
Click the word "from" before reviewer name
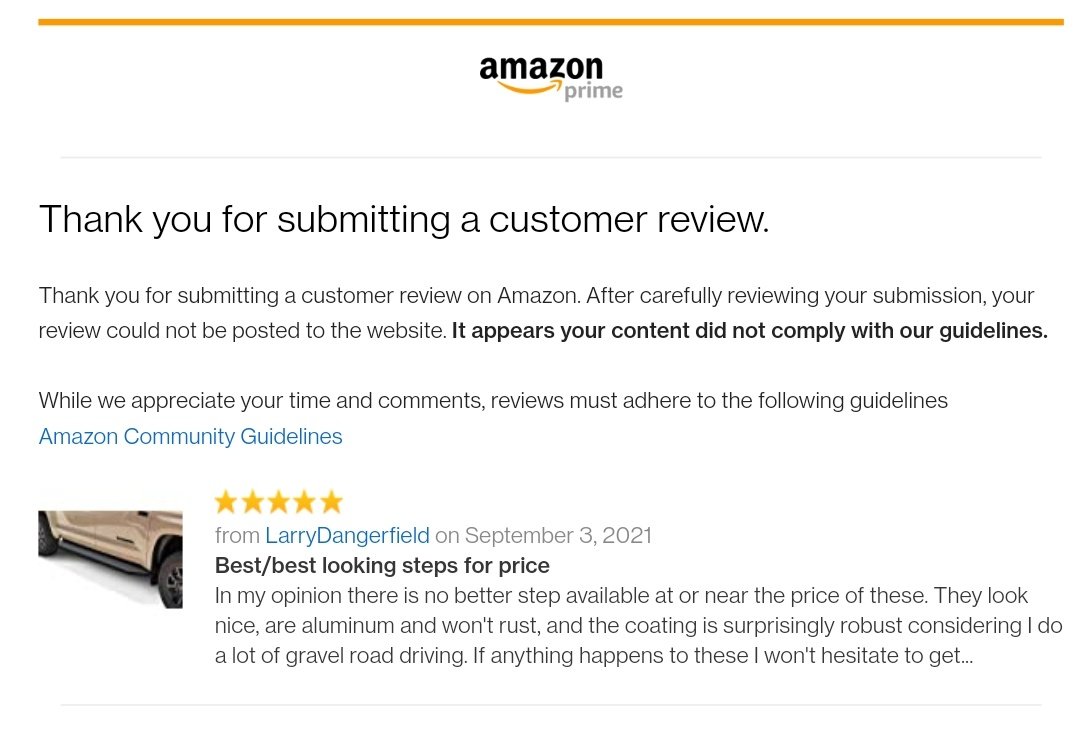tap(237, 535)
